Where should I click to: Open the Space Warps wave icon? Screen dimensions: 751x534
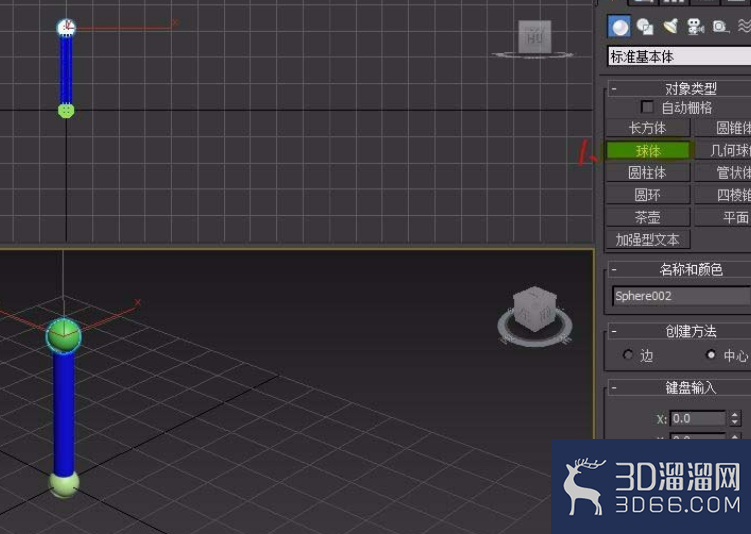(744, 26)
